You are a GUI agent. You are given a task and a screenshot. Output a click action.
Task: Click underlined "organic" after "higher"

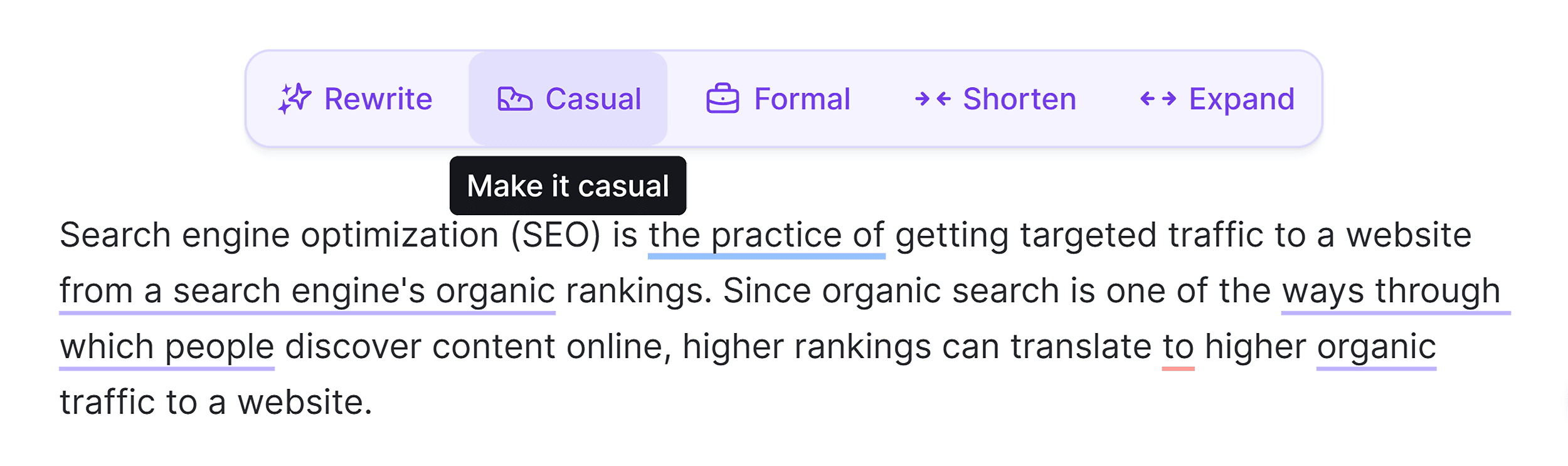[1376, 347]
